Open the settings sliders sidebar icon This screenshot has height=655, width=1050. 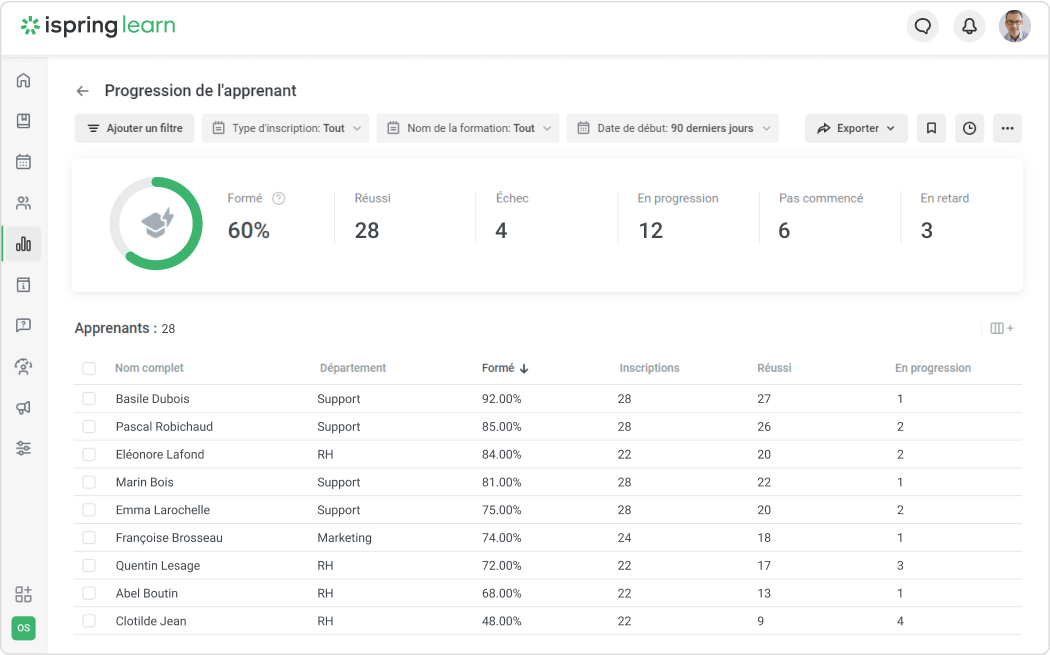(23, 448)
